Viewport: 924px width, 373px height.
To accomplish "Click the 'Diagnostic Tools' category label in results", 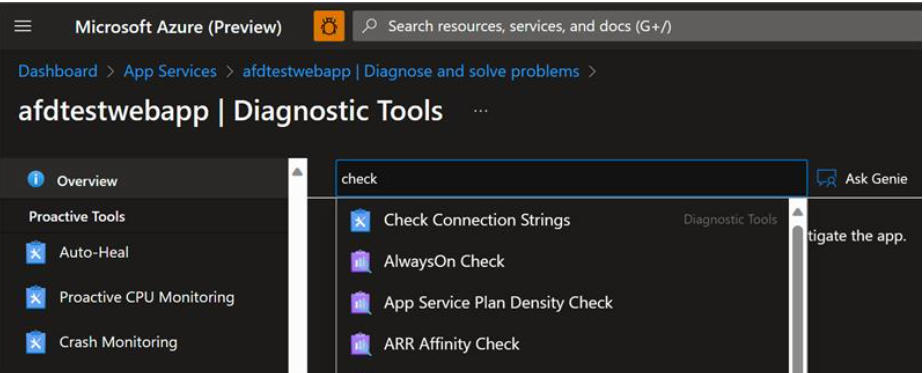I will (730, 220).
